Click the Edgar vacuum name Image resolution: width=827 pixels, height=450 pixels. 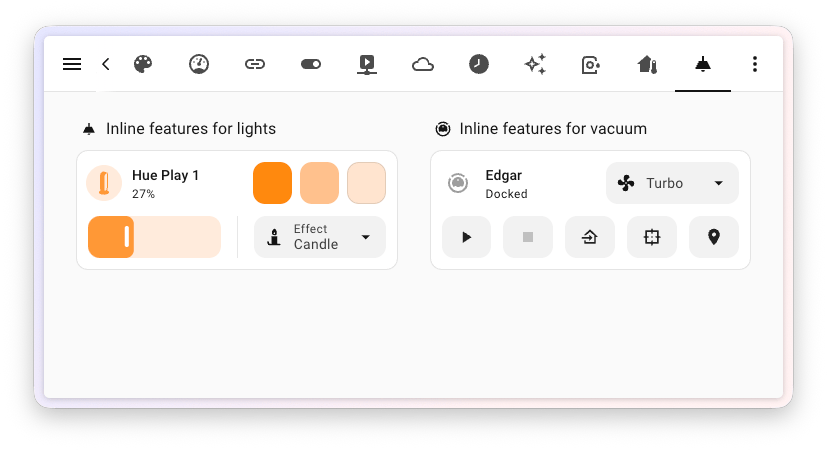coord(504,175)
